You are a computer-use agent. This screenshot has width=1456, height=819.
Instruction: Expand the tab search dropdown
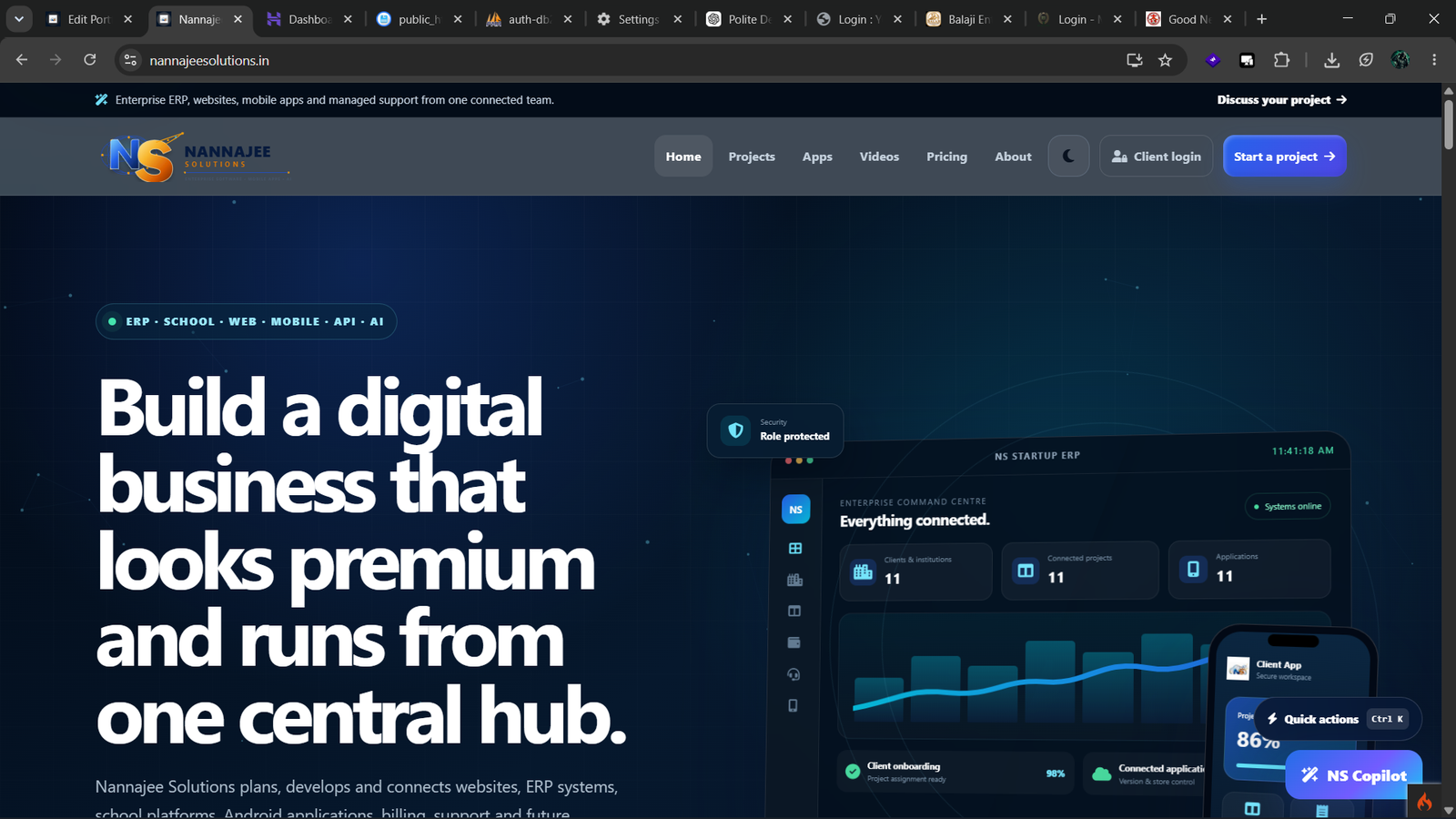(18, 19)
